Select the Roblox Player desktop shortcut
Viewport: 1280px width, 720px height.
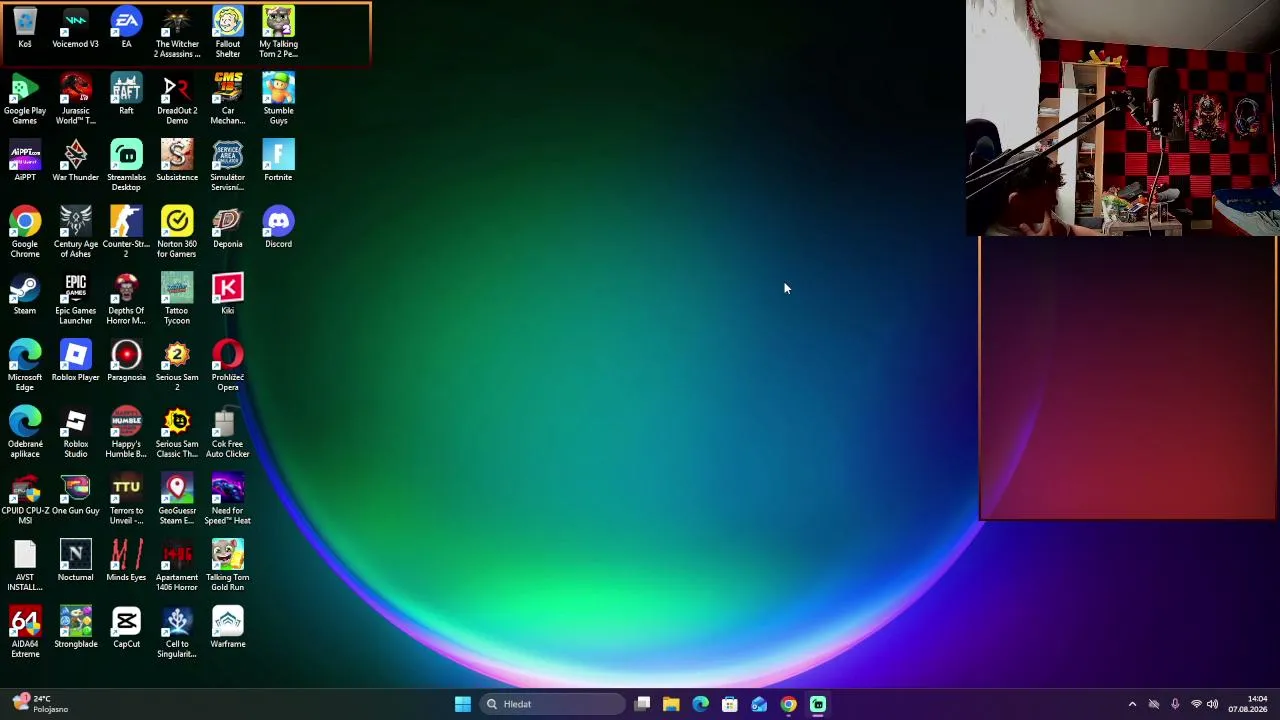(76, 362)
